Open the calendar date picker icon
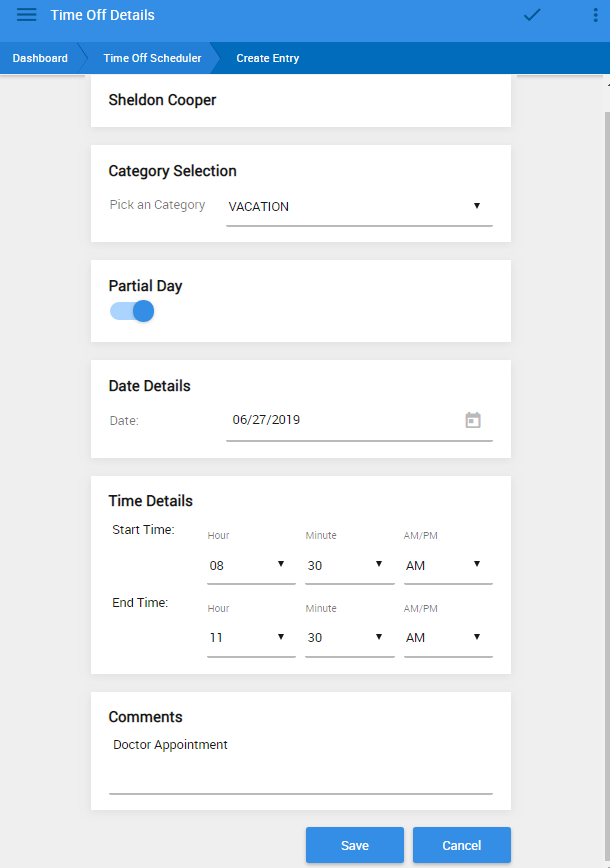This screenshot has height=868, width=610. pyautogui.click(x=473, y=420)
